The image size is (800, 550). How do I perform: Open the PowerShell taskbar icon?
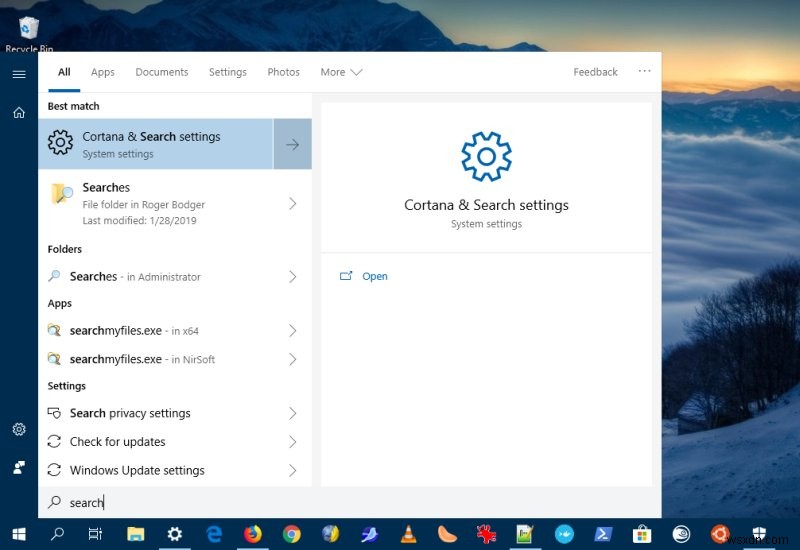click(604, 534)
